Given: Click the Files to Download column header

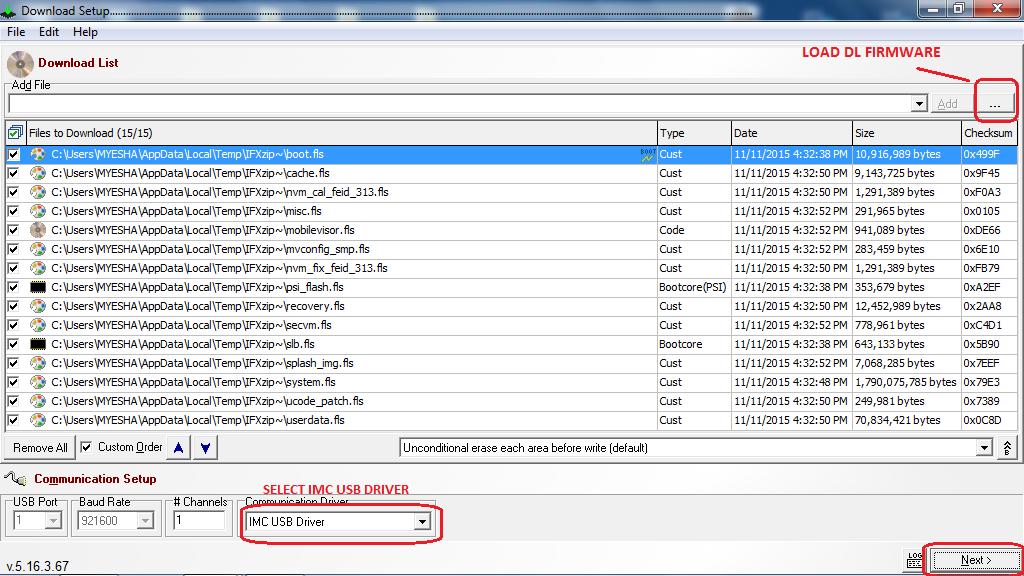Looking at the screenshot, I should coord(342,133).
